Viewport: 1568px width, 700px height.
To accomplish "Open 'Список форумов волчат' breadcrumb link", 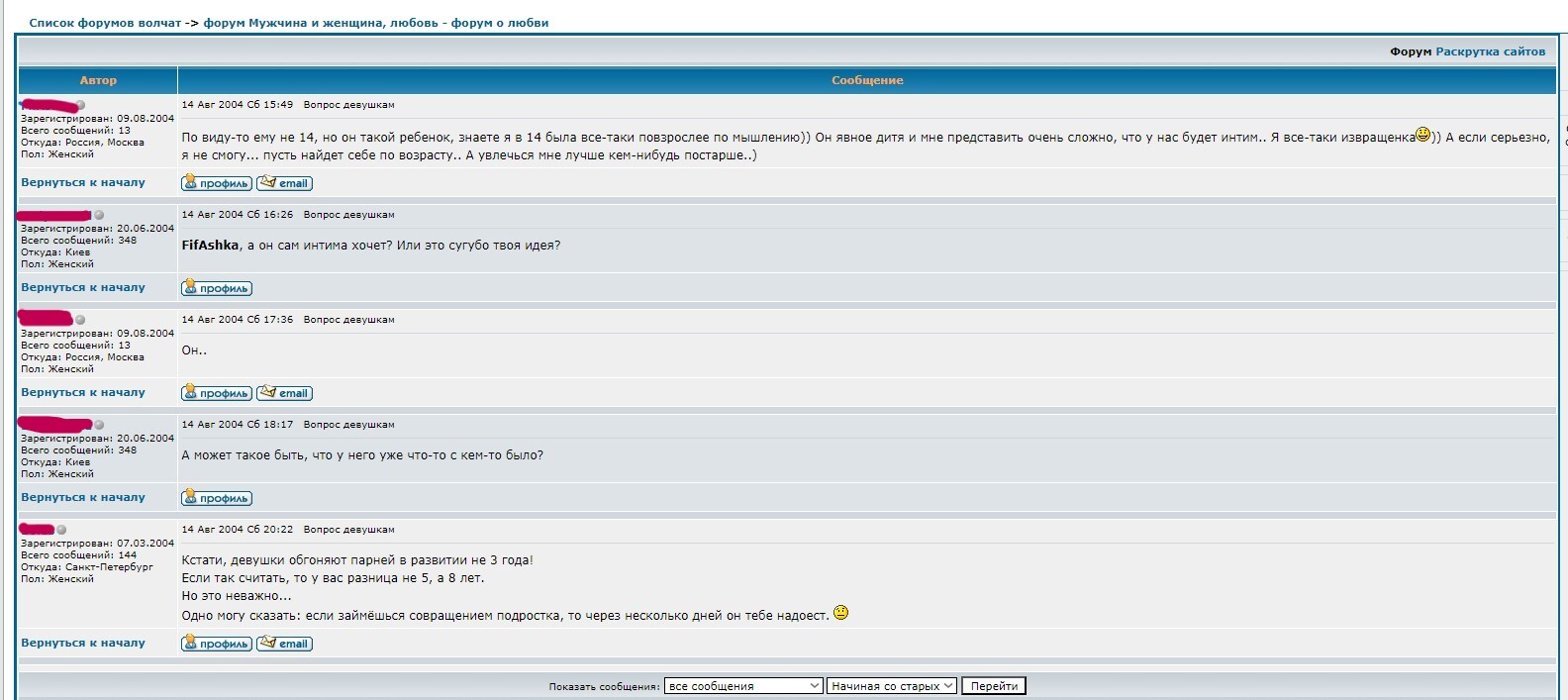I will point(105,23).
